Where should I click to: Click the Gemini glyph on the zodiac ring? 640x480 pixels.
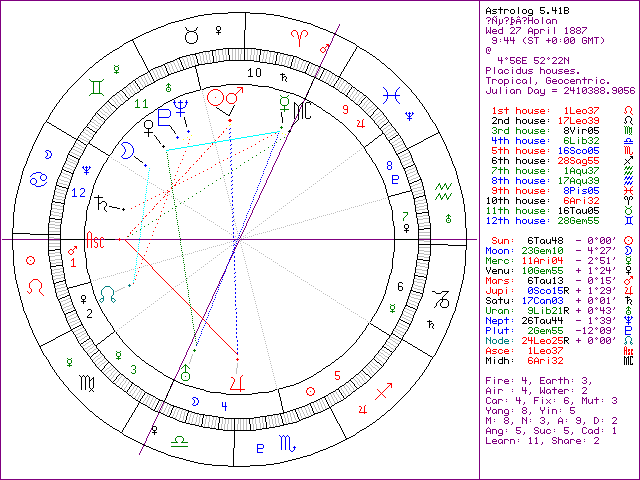pyautogui.click(x=96, y=88)
